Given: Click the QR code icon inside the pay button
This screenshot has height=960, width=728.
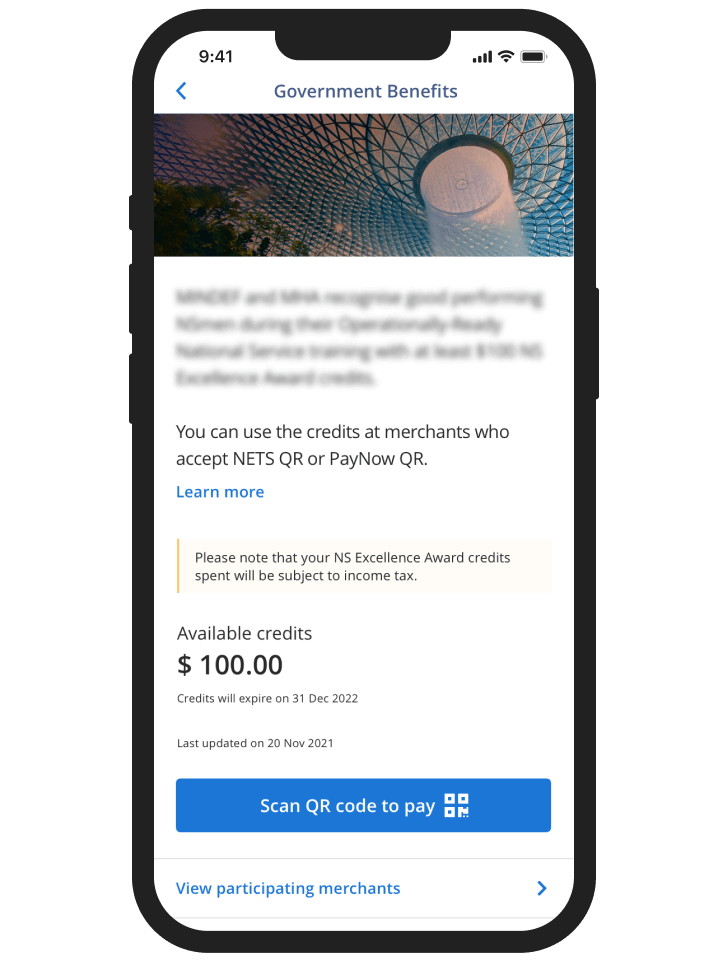Looking at the screenshot, I should tap(456, 805).
